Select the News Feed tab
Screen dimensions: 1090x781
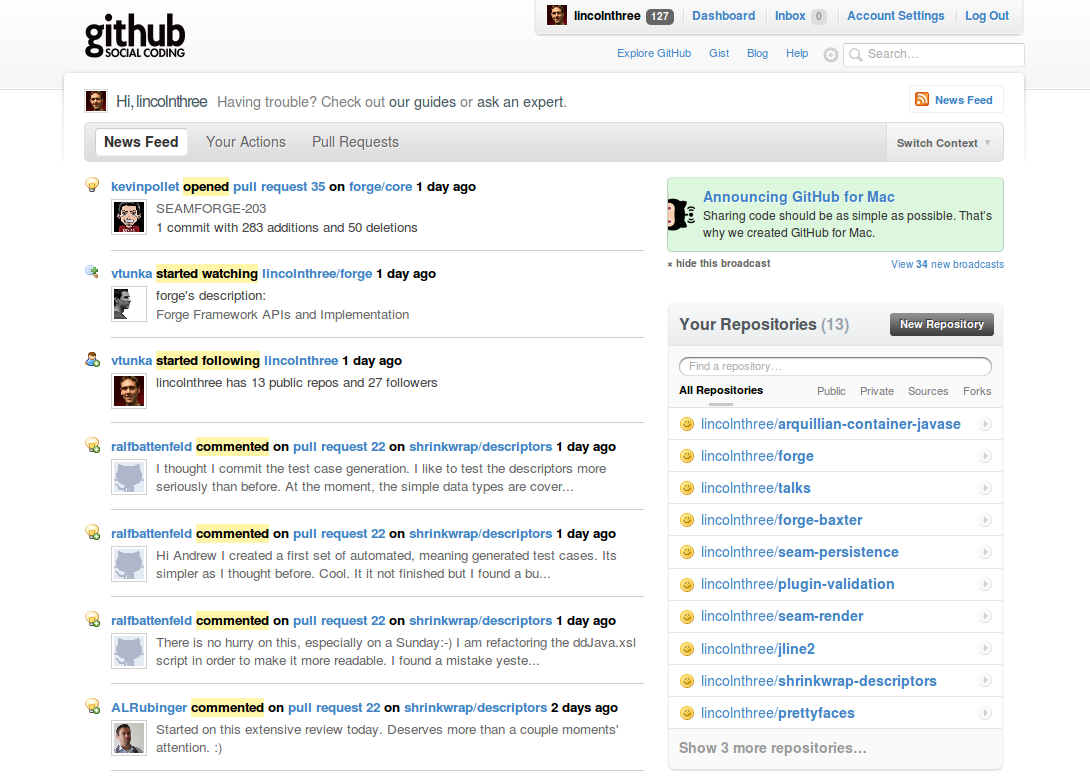tap(141, 142)
